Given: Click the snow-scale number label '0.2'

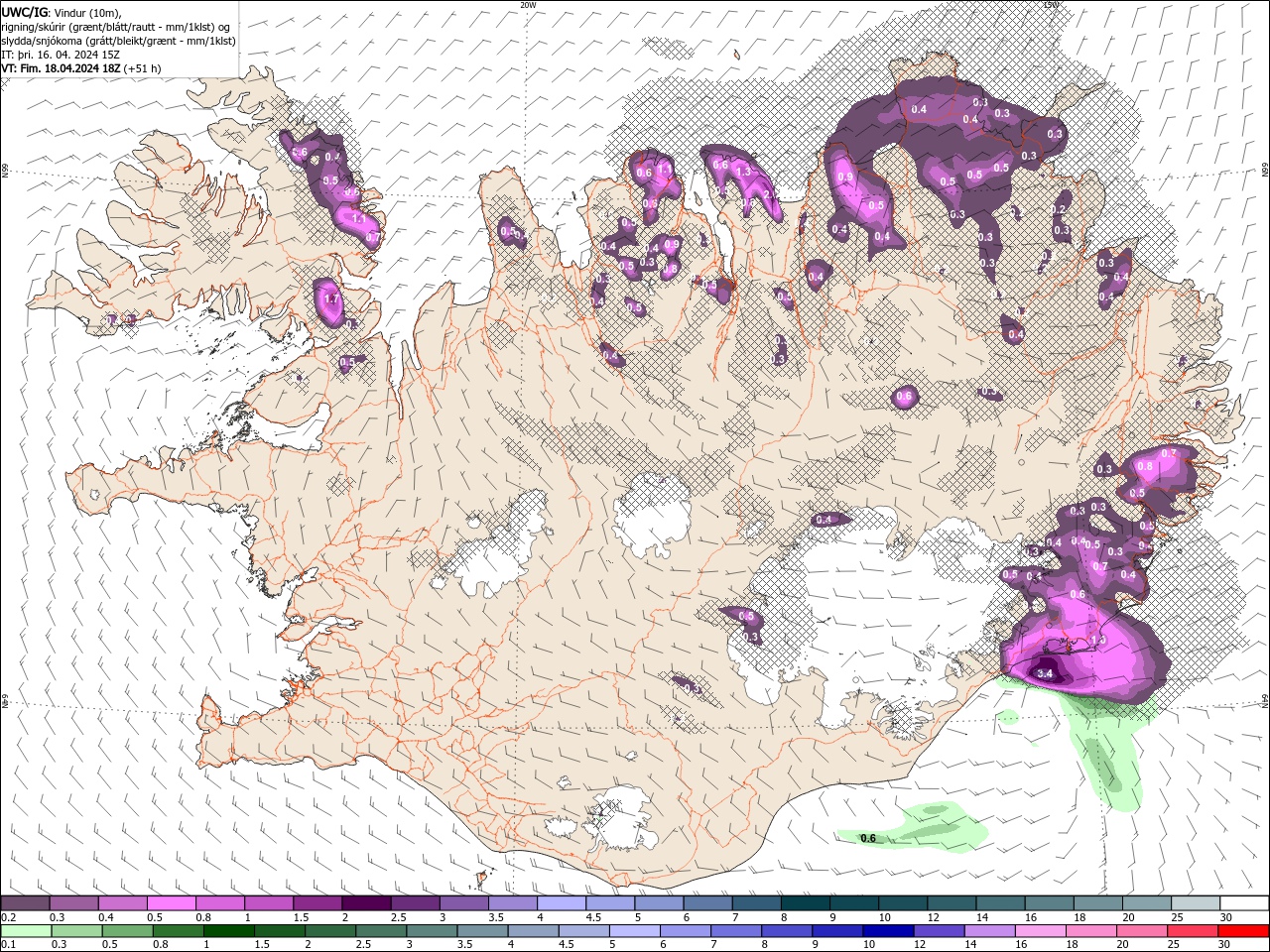Looking at the screenshot, I should point(9,917).
